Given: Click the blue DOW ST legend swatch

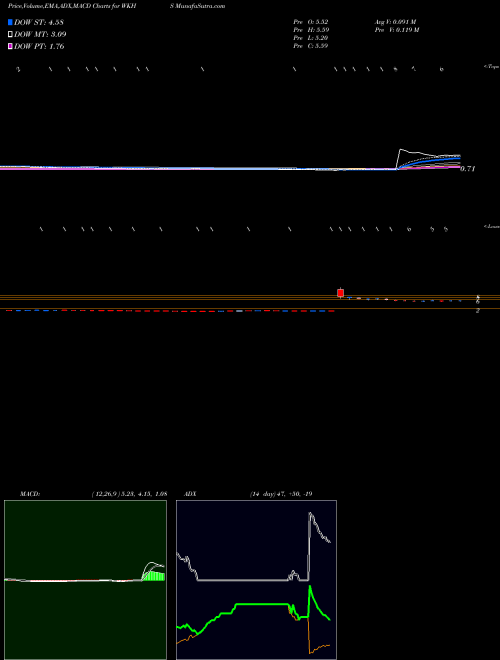Looking at the screenshot, I should tap(10, 22).
